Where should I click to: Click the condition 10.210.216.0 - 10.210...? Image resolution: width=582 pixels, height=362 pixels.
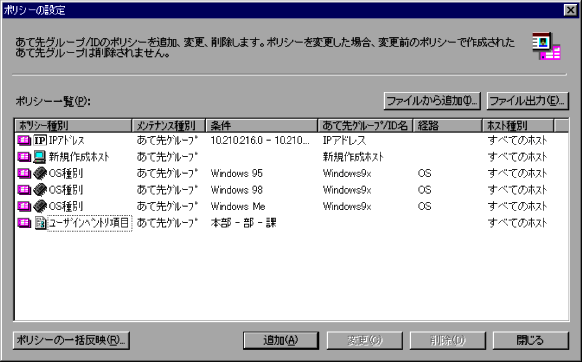pos(260,140)
